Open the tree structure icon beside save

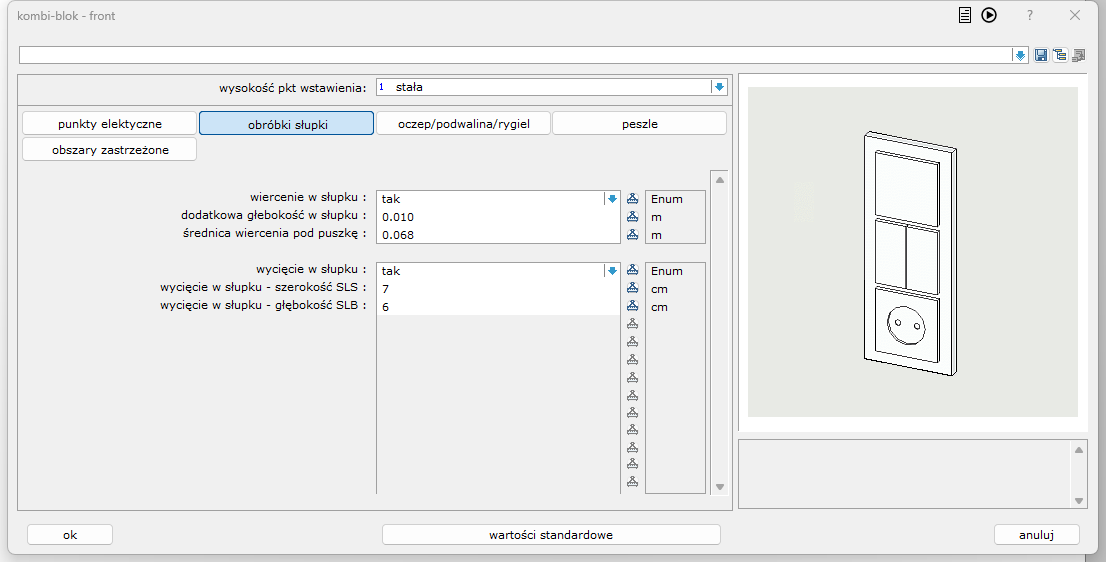(1059, 55)
